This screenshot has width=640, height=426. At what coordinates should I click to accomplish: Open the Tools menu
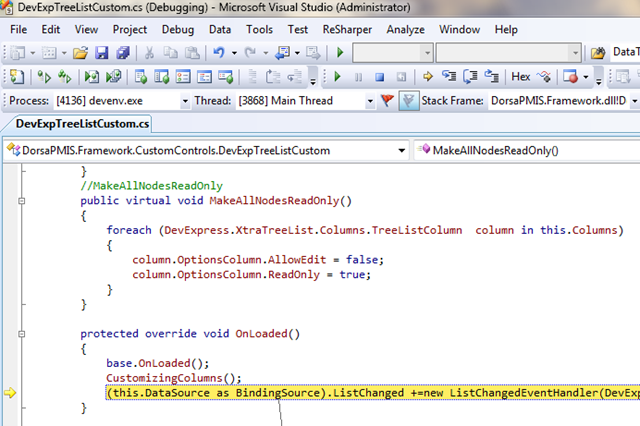pyautogui.click(x=259, y=29)
